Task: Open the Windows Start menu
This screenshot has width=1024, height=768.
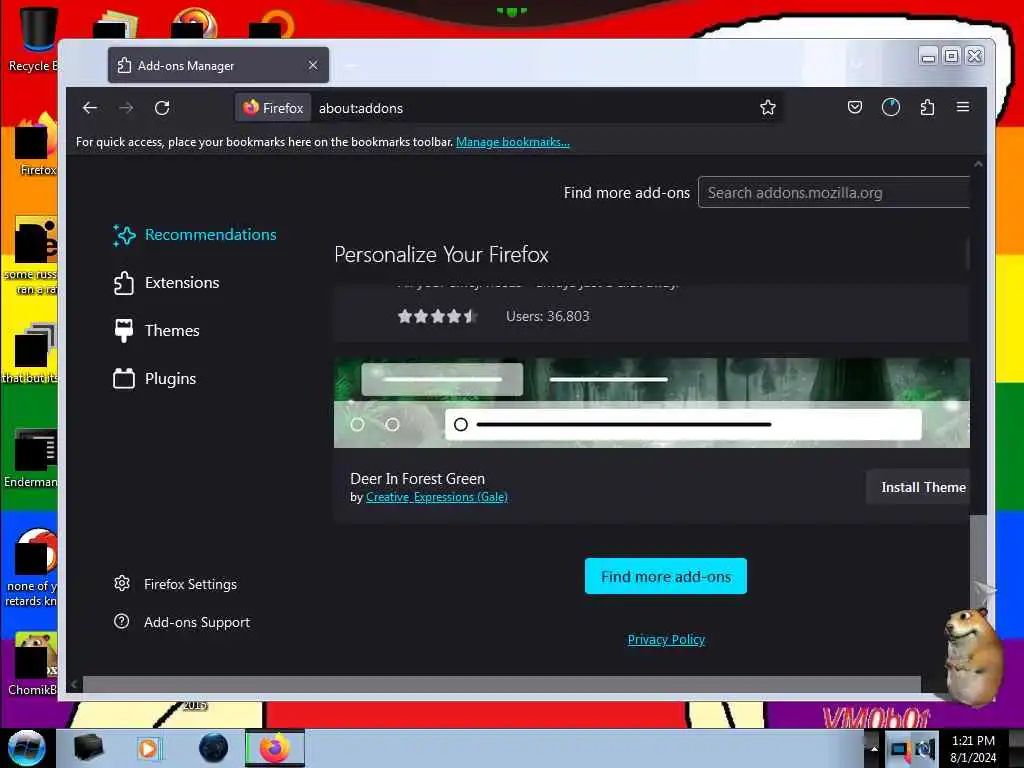Action: (26, 748)
